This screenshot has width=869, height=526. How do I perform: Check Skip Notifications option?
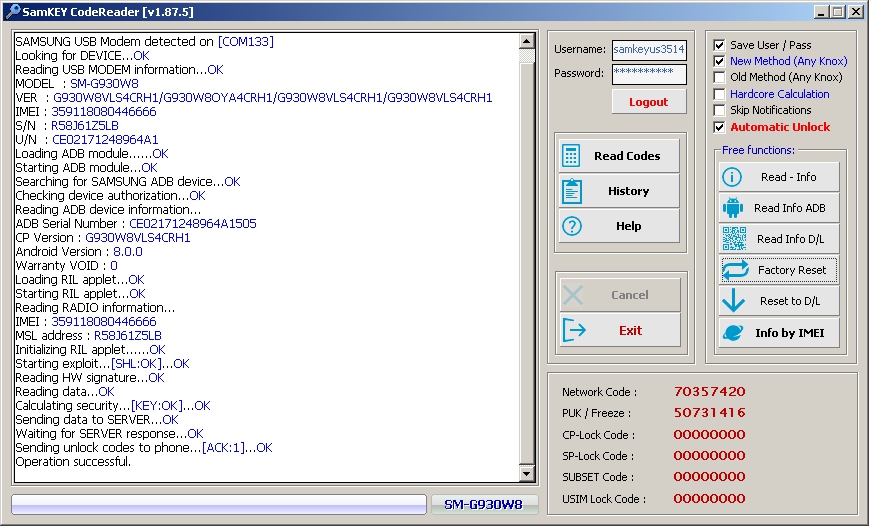[719, 110]
